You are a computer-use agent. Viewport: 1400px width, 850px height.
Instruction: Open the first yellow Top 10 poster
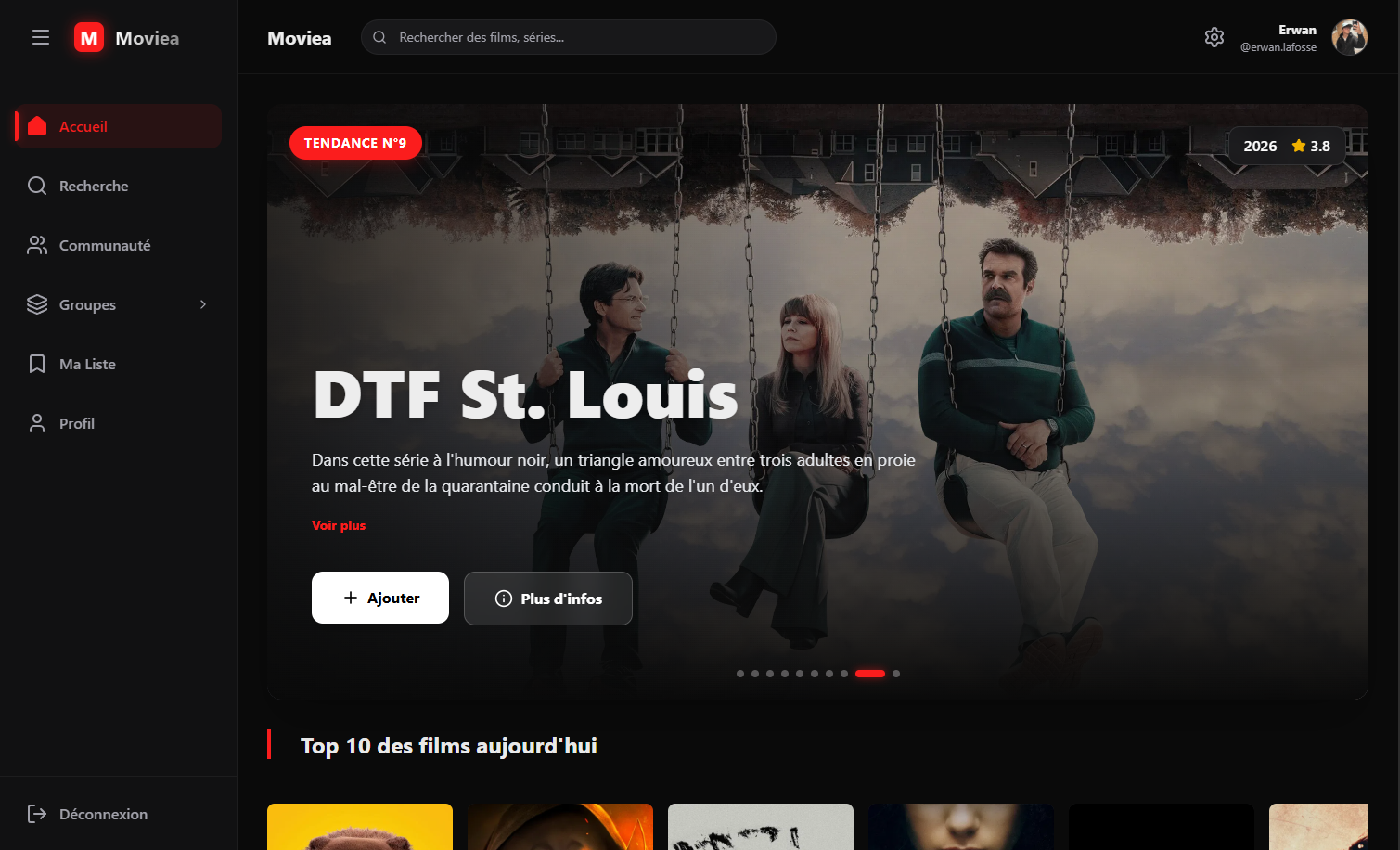pos(360,826)
